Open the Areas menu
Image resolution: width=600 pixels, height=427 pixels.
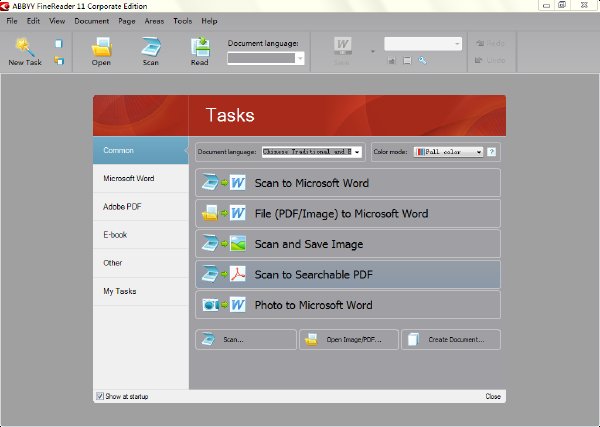154,21
